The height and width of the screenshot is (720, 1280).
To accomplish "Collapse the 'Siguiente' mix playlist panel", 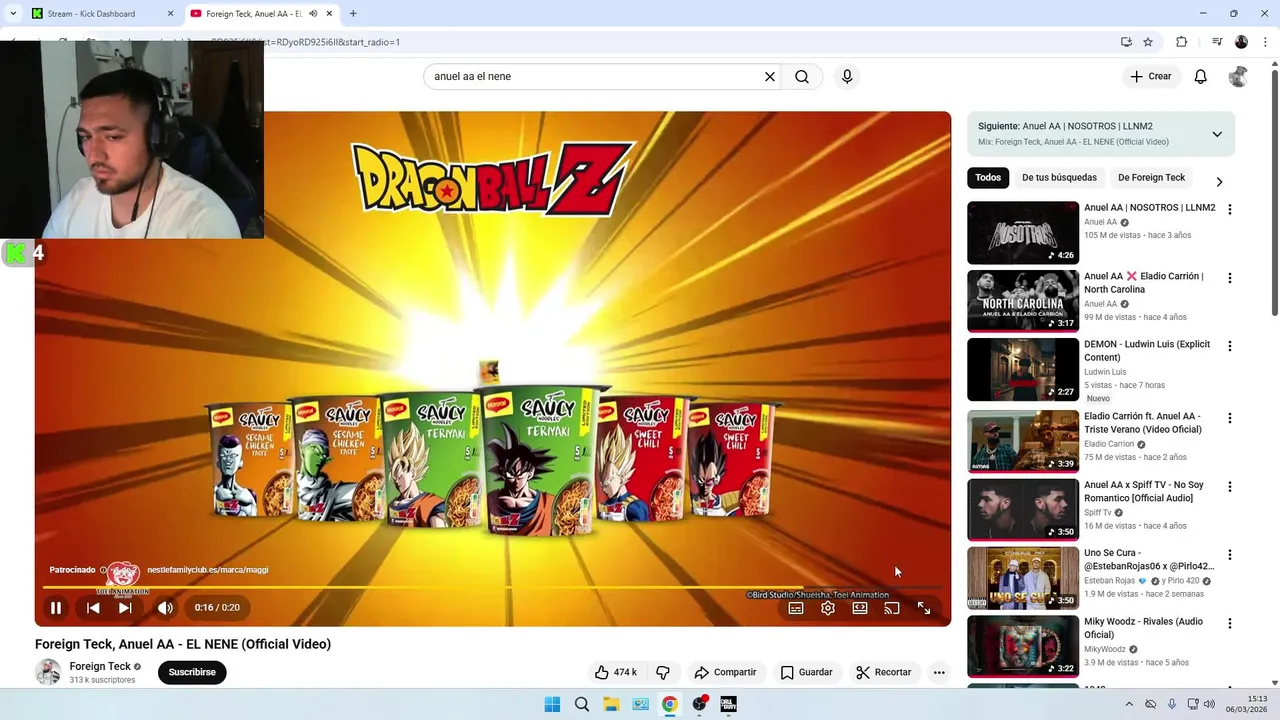I will tap(1217, 134).
